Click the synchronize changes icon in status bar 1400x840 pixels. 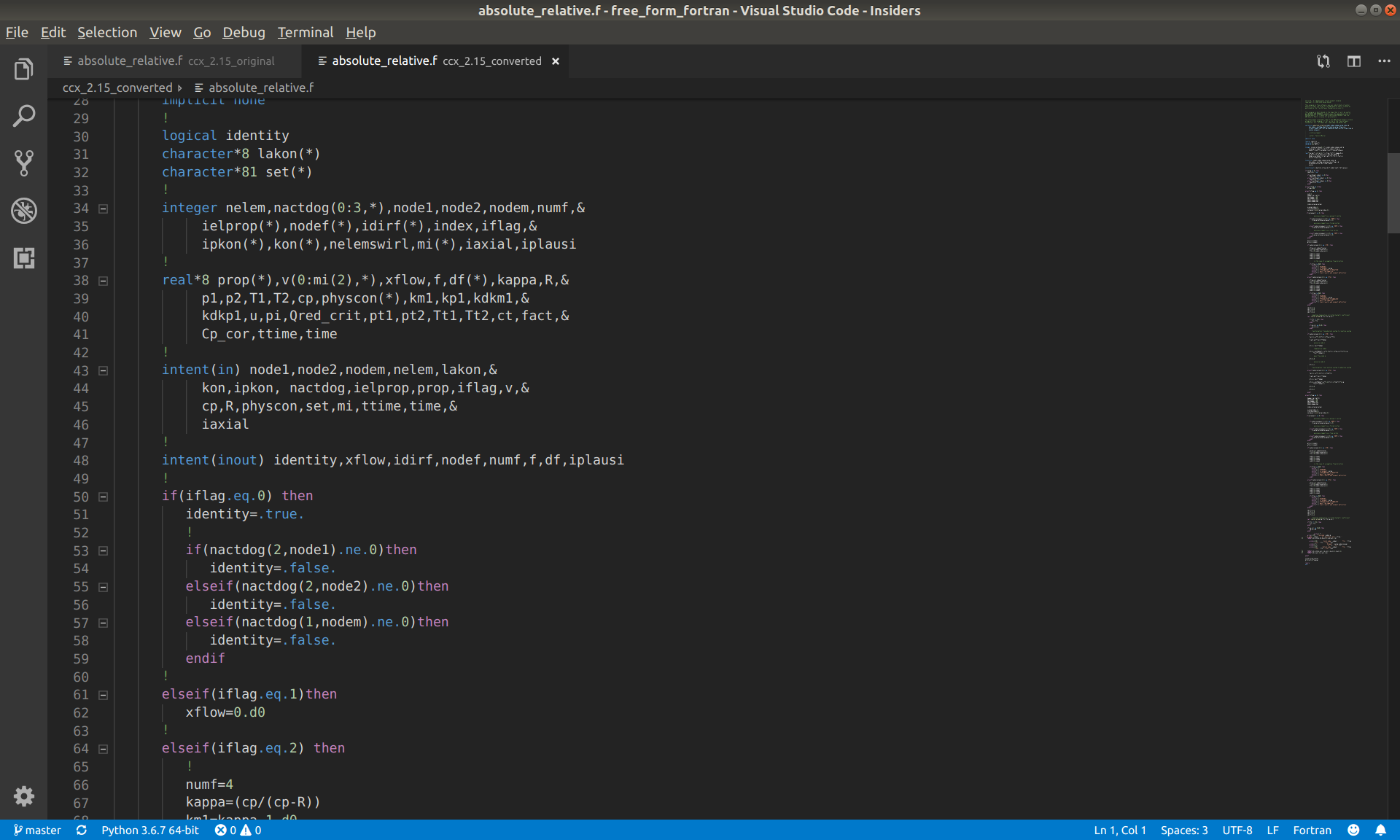82,830
